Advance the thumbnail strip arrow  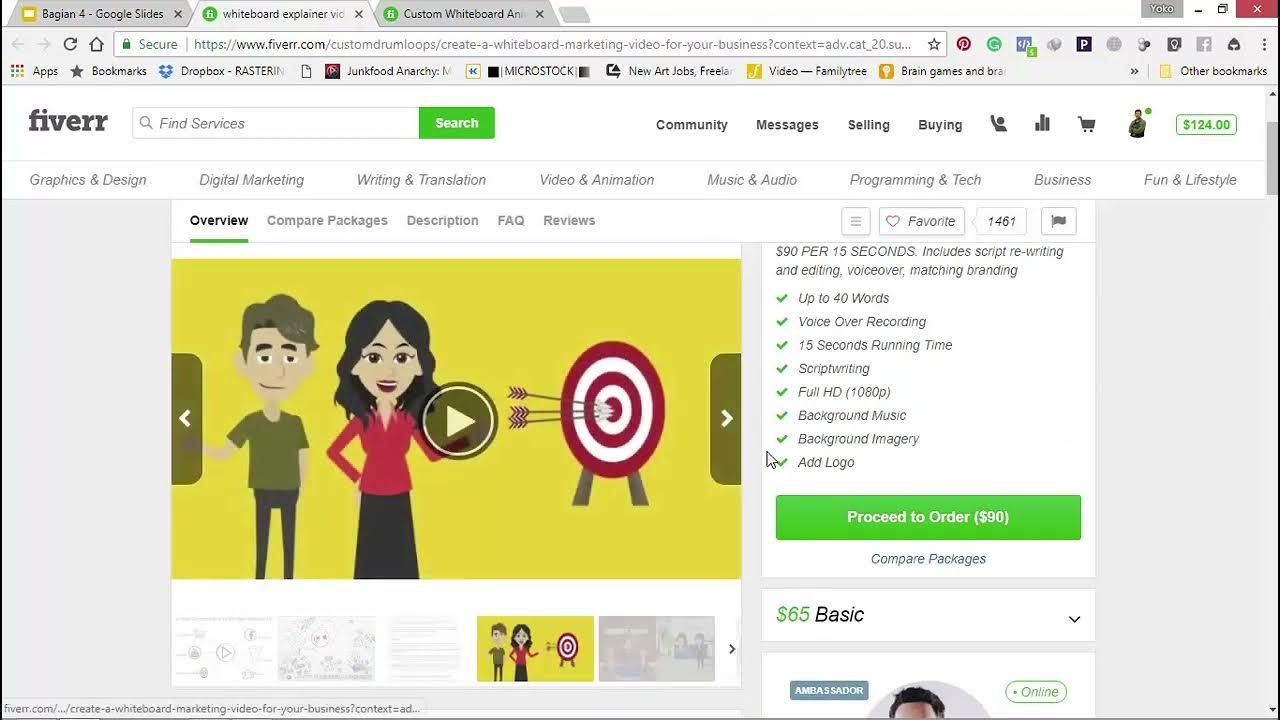click(x=731, y=649)
